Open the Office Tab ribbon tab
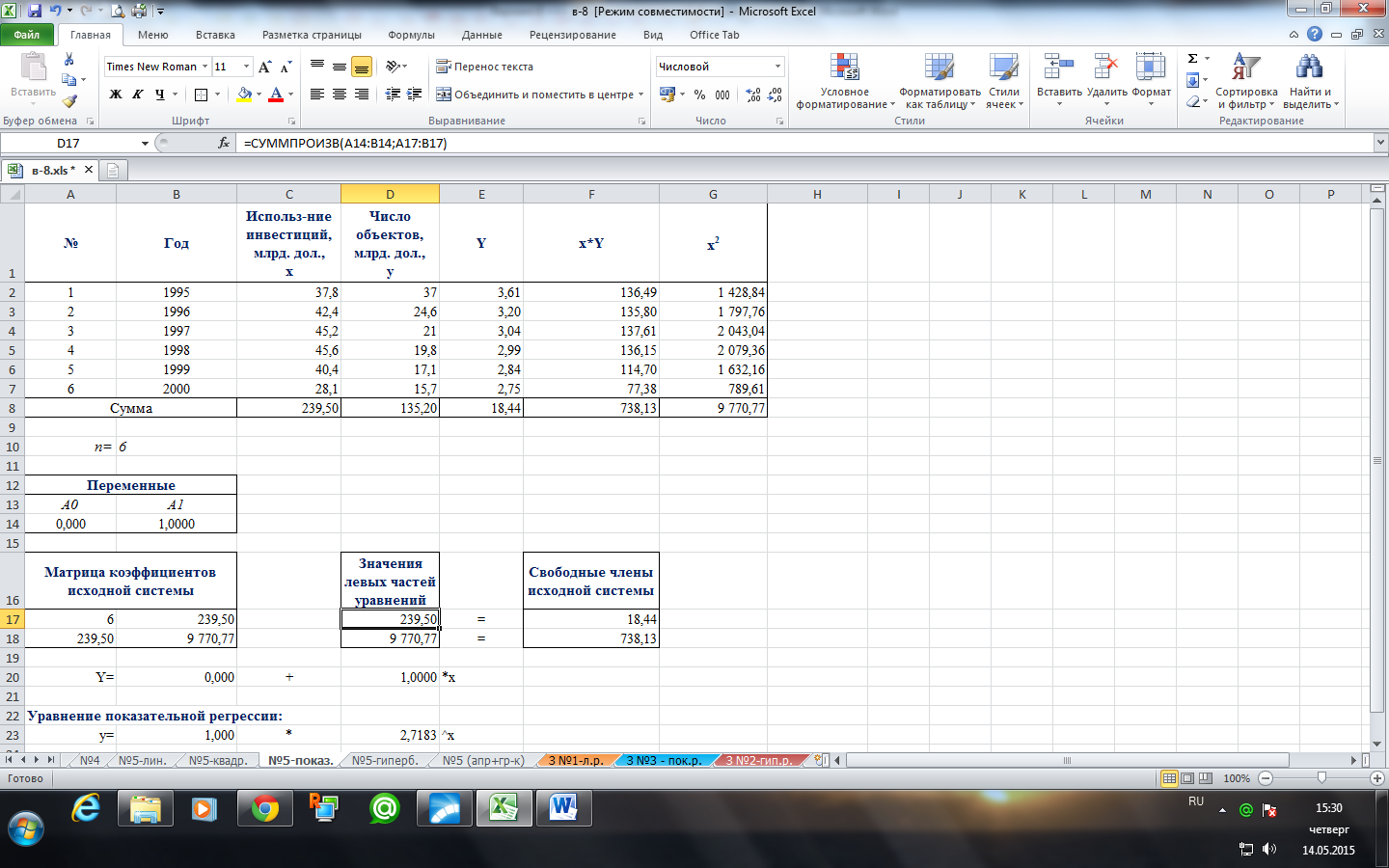Screen dimensions: 1389x868 (x=715, y=35)
